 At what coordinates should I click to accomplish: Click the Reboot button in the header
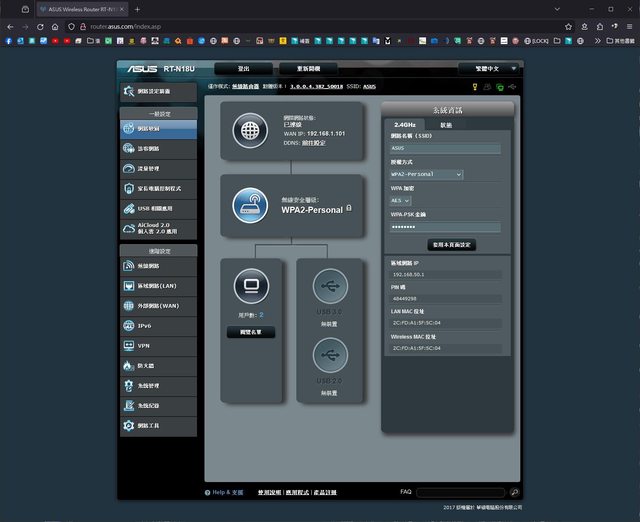pos(309,69)
